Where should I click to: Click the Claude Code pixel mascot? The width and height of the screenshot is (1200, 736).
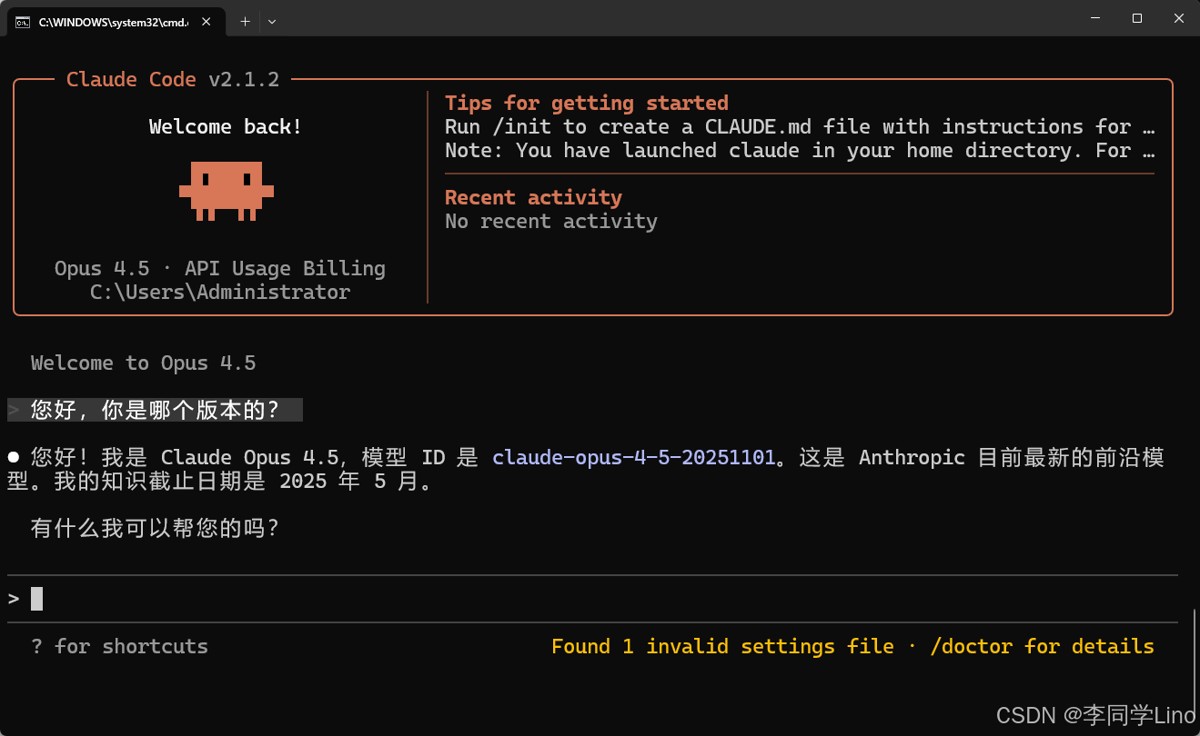click(x=226, y=191)
